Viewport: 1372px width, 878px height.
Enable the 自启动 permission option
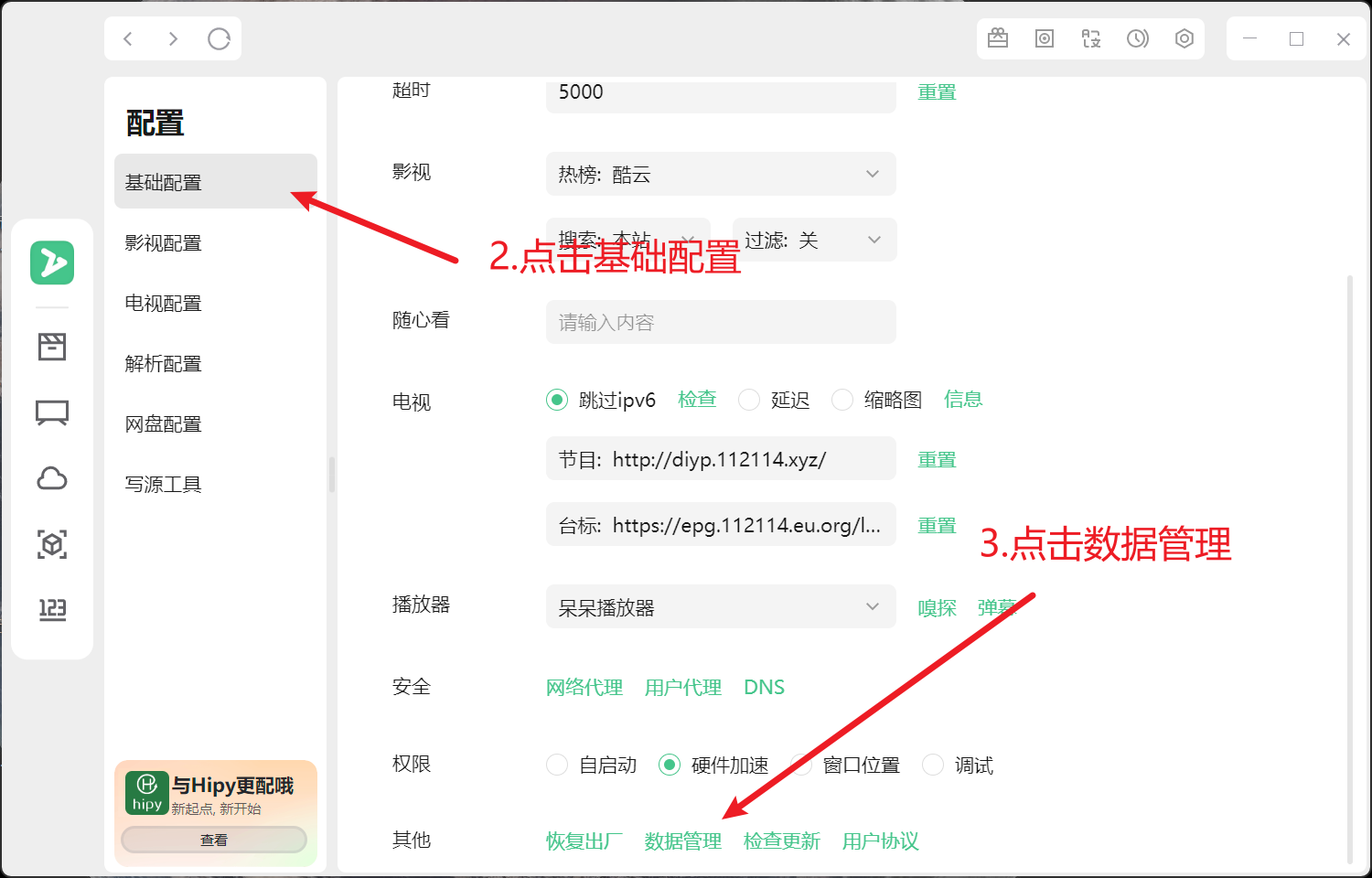557,765
